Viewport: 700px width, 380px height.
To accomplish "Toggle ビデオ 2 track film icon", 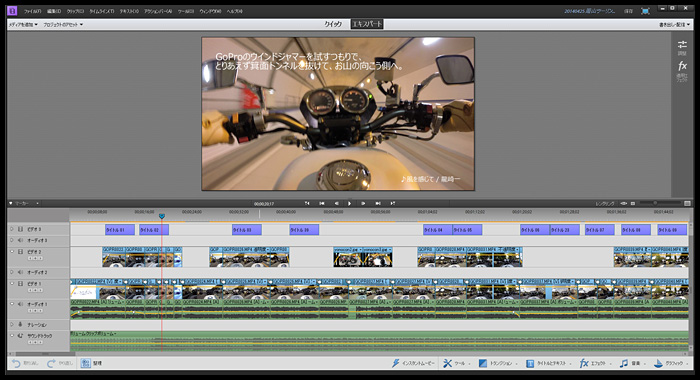I will point(20,252).
